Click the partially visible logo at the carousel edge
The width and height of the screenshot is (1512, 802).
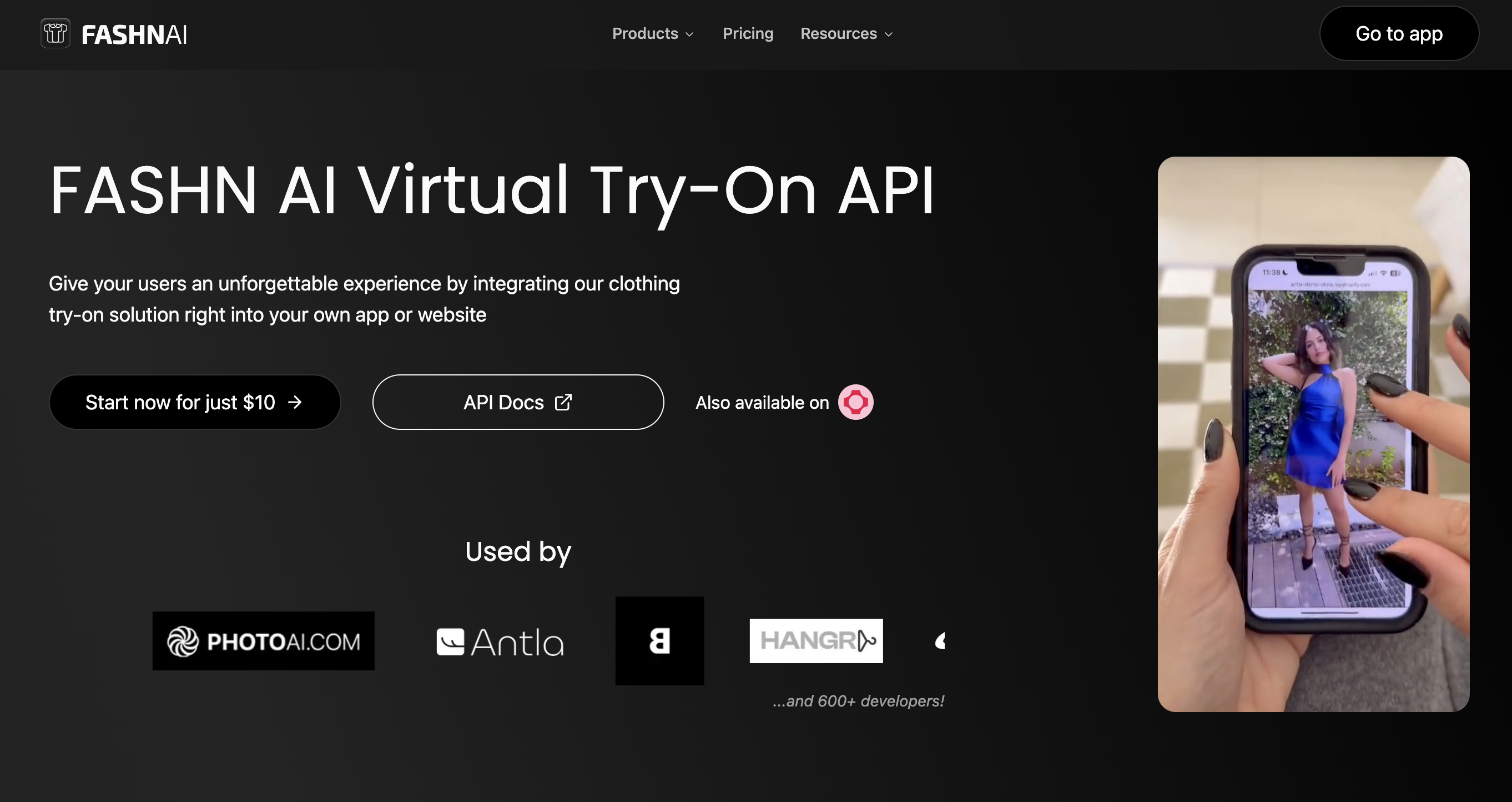pos(940,641)
